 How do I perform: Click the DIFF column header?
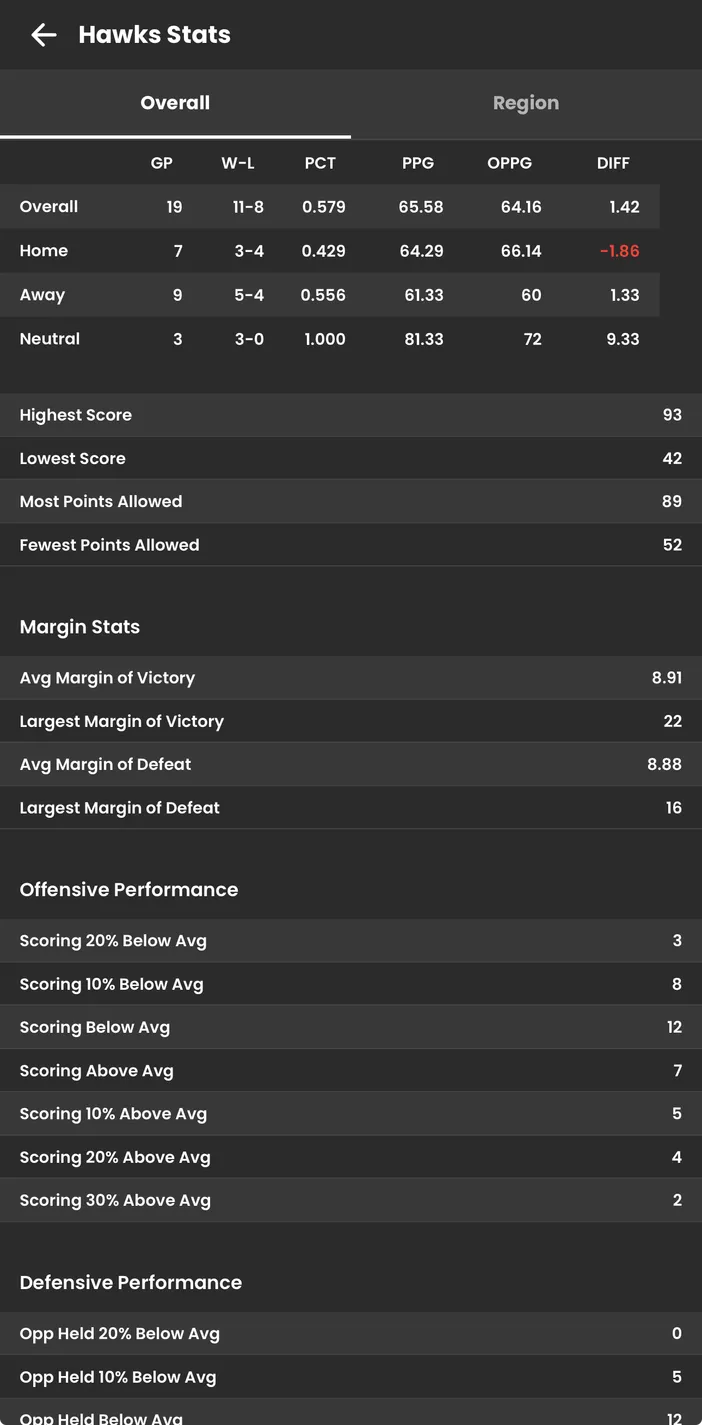pyautogui.click(x=613, y=163)
